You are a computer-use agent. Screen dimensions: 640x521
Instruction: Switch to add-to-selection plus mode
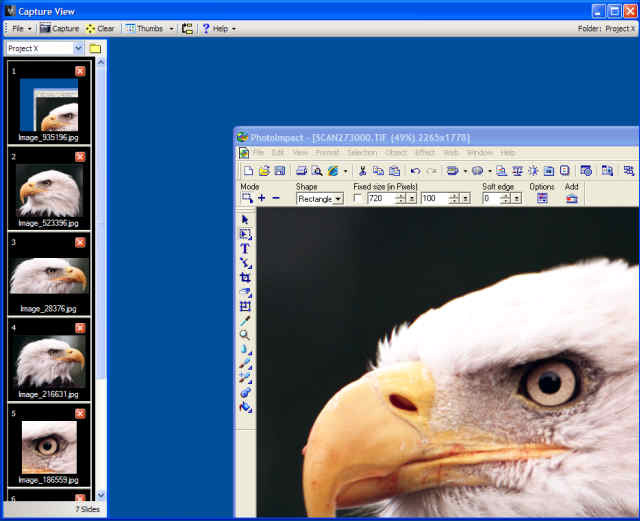262,198
